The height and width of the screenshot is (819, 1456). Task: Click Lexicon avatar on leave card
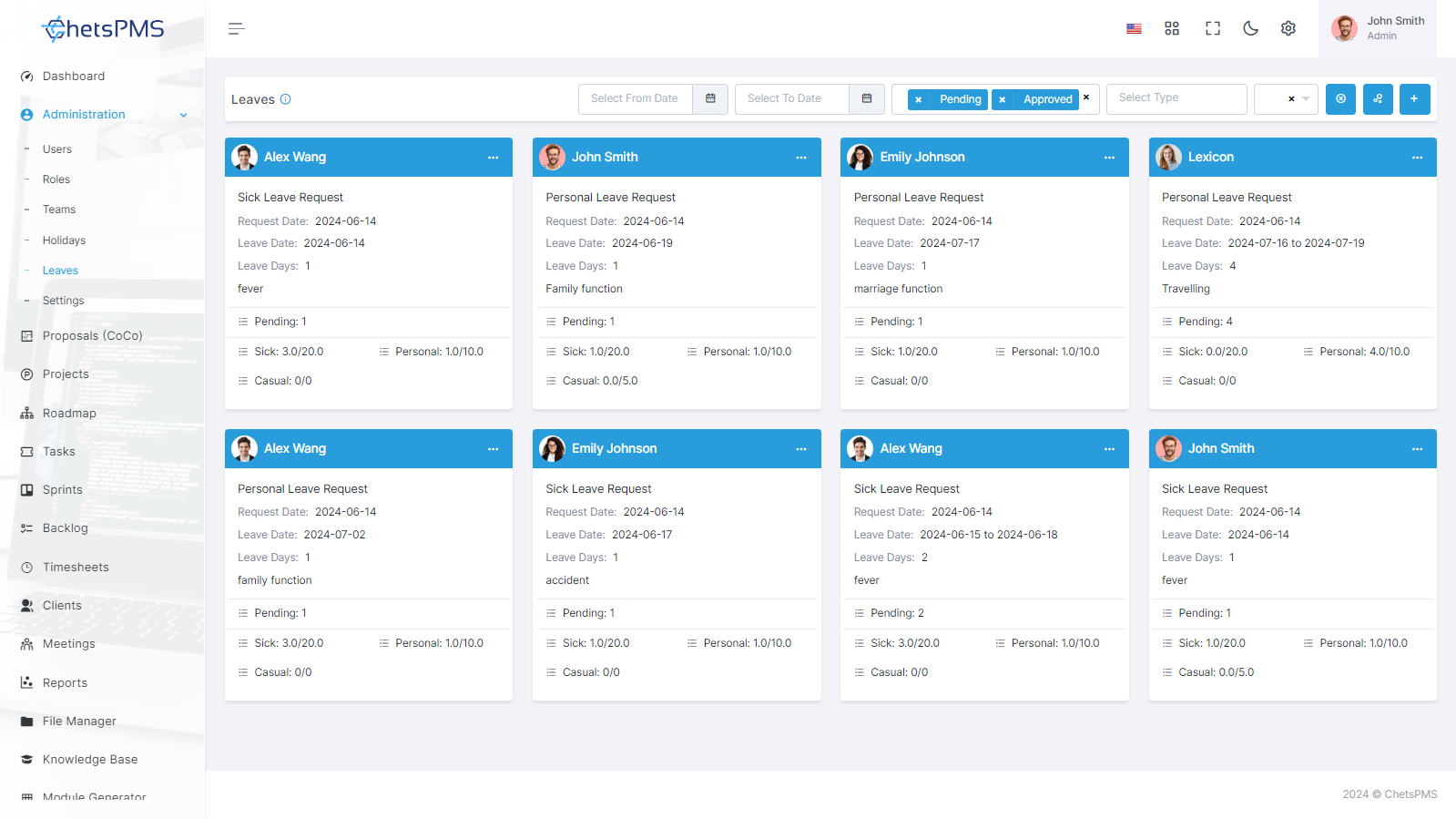(1168, 158)
